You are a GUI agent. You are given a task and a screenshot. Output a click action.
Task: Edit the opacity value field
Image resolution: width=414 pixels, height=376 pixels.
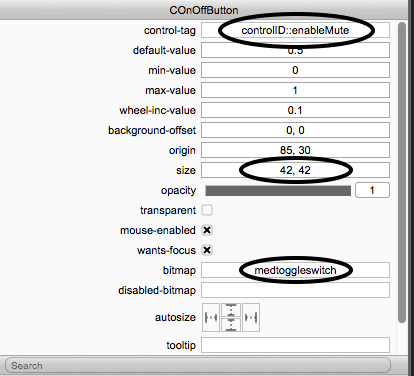coord(372,190)
